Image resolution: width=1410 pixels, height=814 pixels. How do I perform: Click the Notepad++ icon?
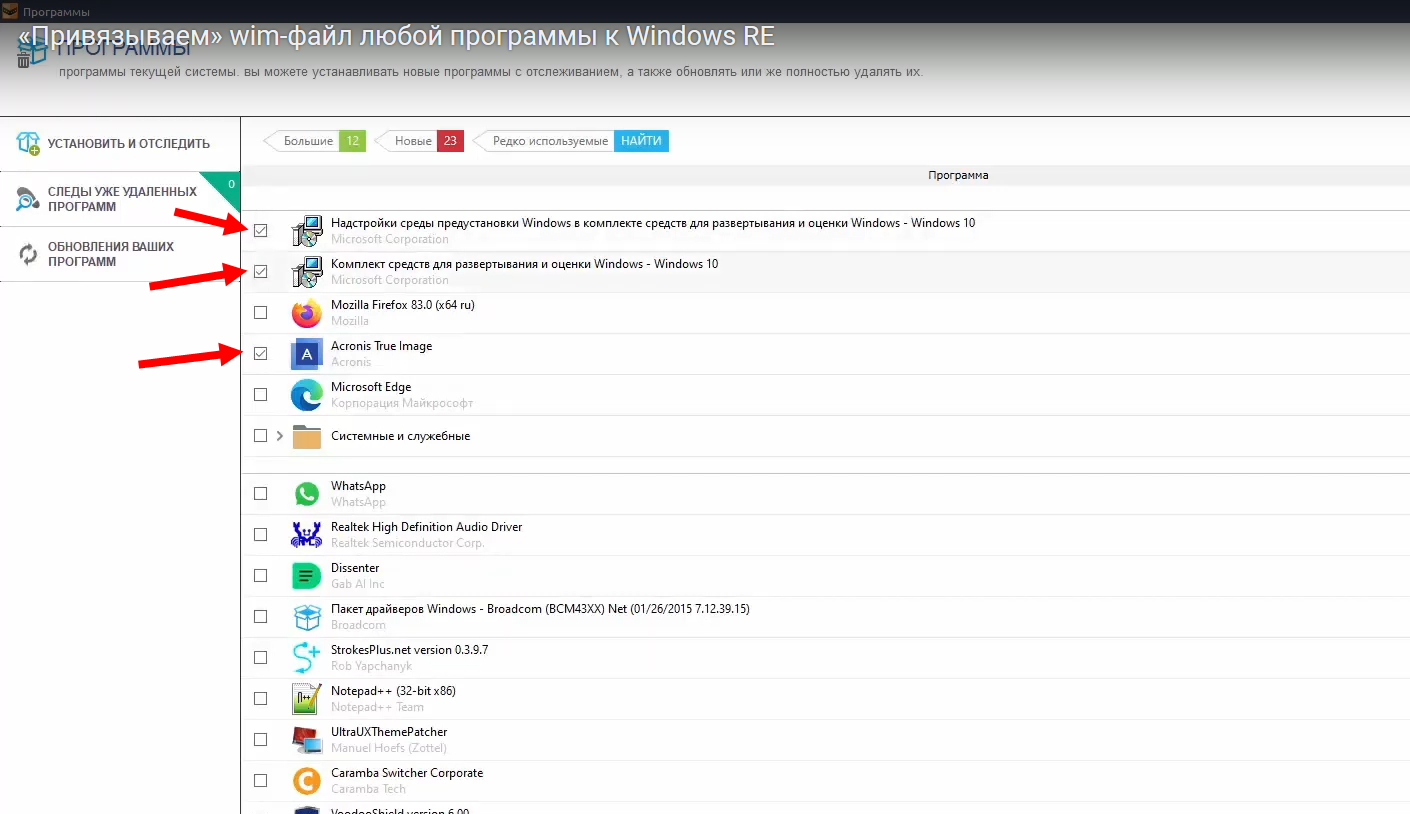(x=306, y=699)
